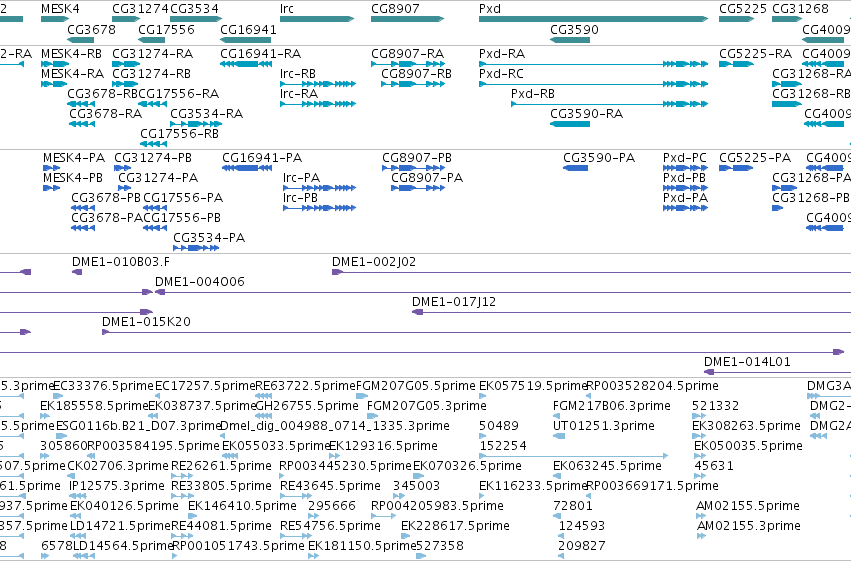Select BAC clone DME1-002J02
The height and width of the screenshot is (561, 851).
[x=374, y=262]
